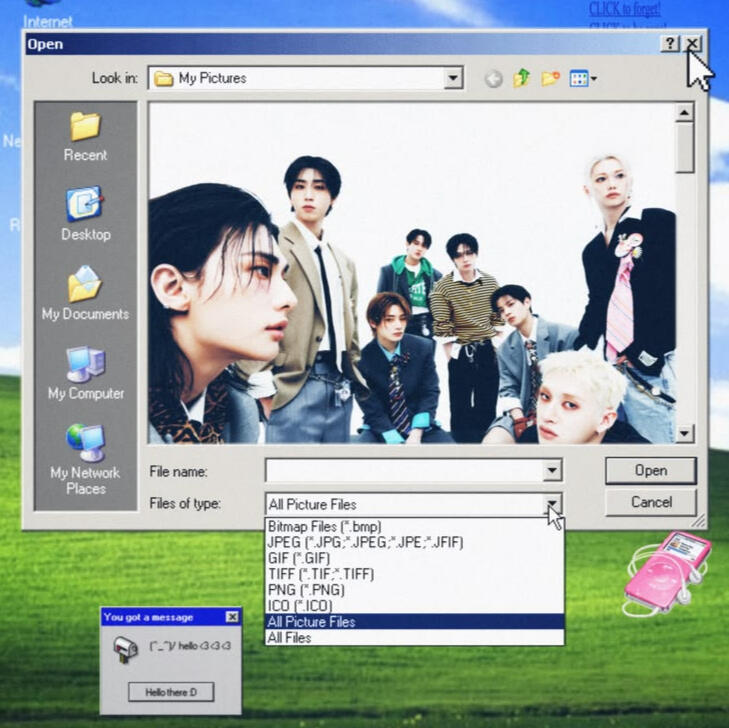Click the Back navigation arrow icon
Viewport: 729px width, 728px height.
(493, 79)
